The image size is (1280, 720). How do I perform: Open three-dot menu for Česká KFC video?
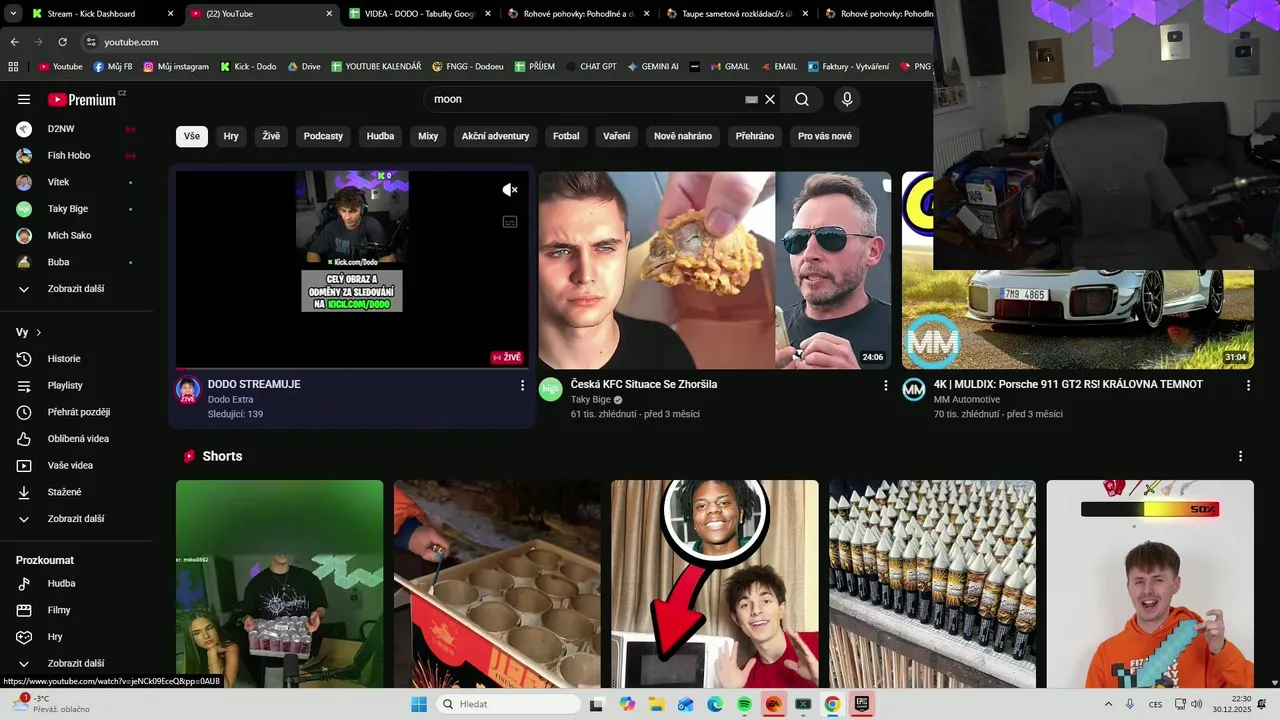point(885,385)
